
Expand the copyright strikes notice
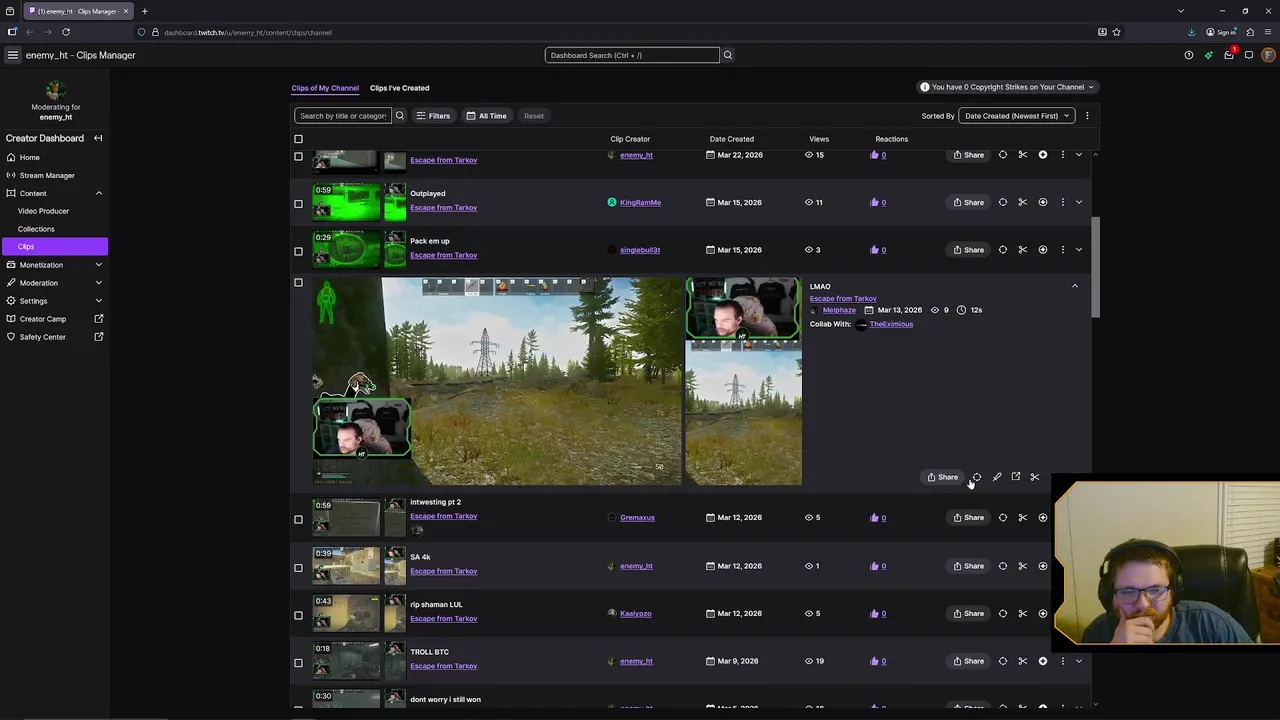1008,87
